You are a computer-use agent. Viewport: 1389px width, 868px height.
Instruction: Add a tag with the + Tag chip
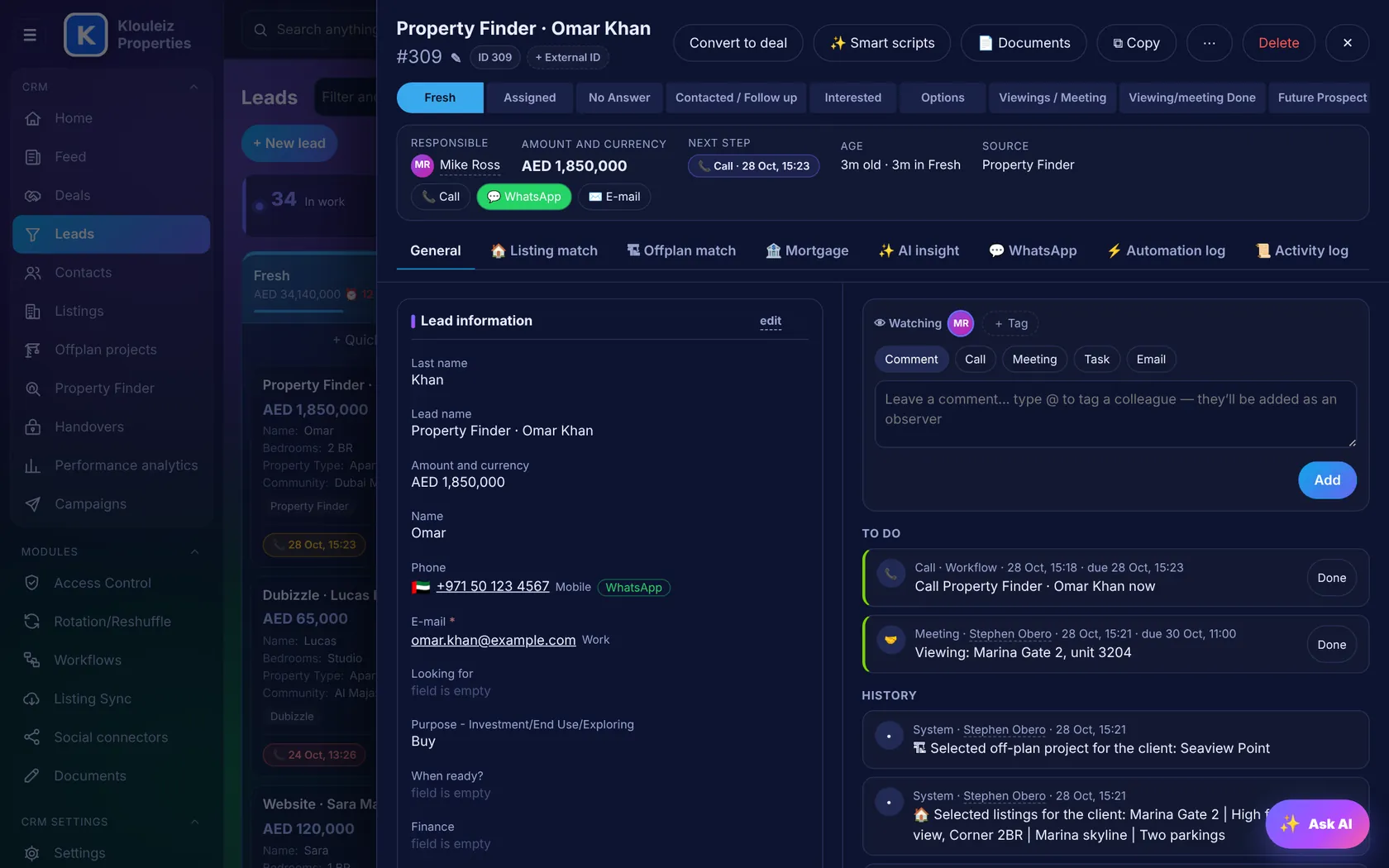coord(1010,323)
